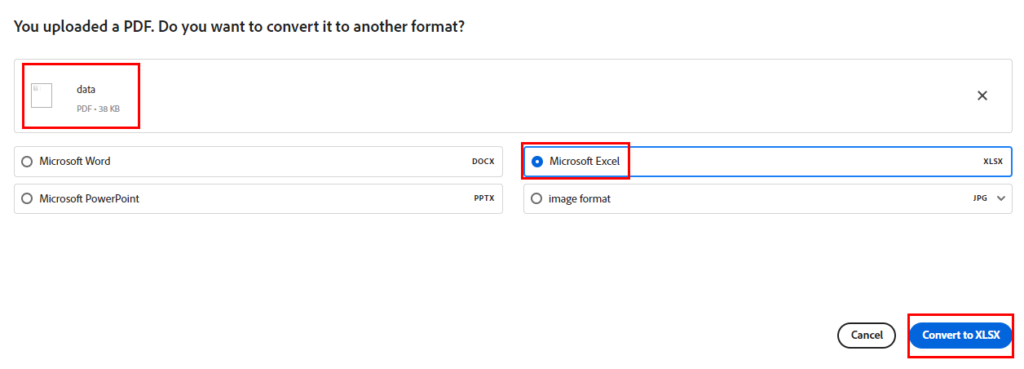Remove the uploaded data file with X
This screenshot has height=369, width=1024.
982,95
